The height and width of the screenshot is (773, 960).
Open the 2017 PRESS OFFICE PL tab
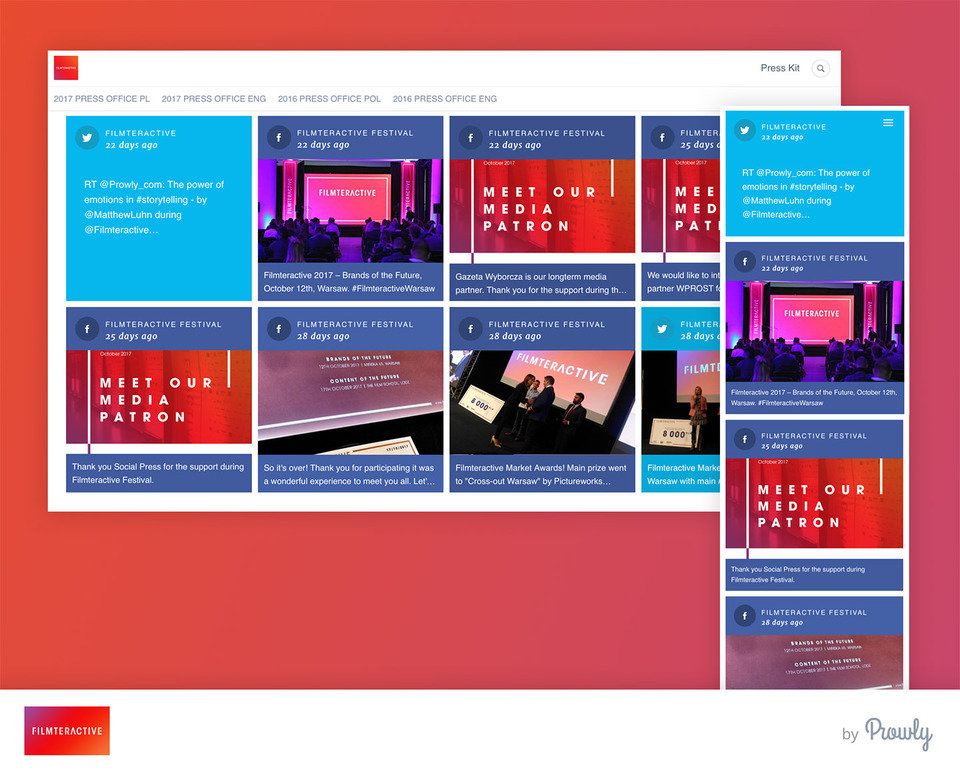(x=102, y=99)
